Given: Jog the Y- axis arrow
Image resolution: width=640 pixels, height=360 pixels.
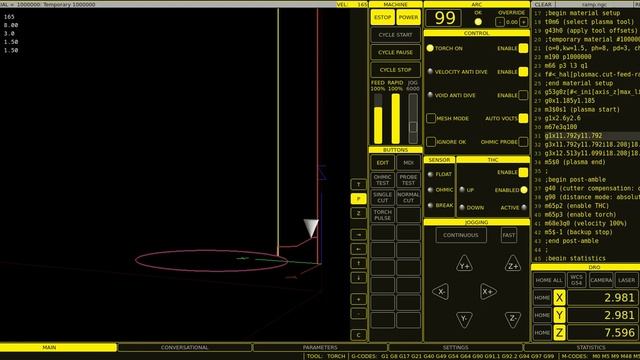Looking at the screenshot, I should coord(464,319).
